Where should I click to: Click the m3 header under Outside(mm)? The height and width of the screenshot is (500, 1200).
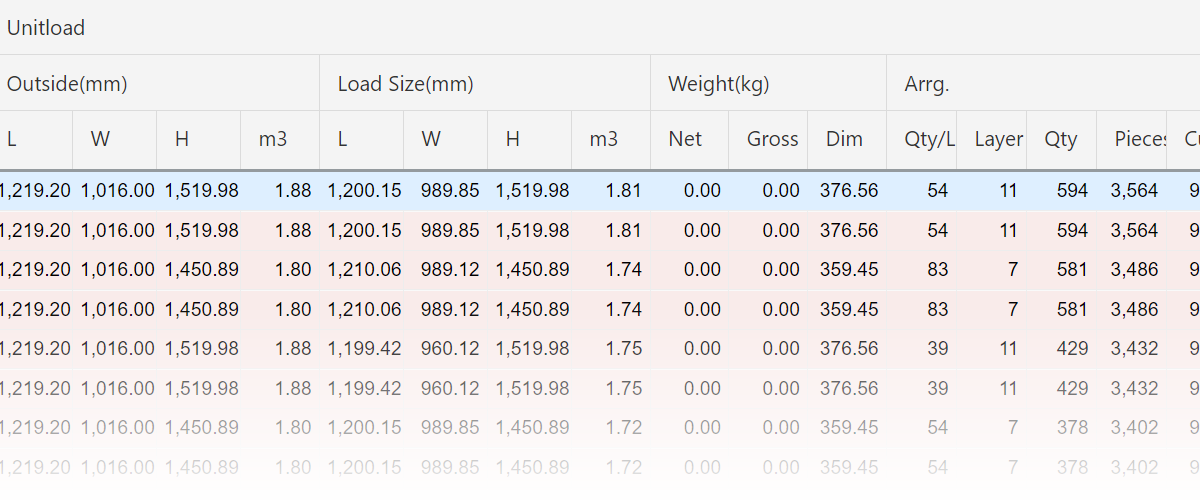coord(273,139)
